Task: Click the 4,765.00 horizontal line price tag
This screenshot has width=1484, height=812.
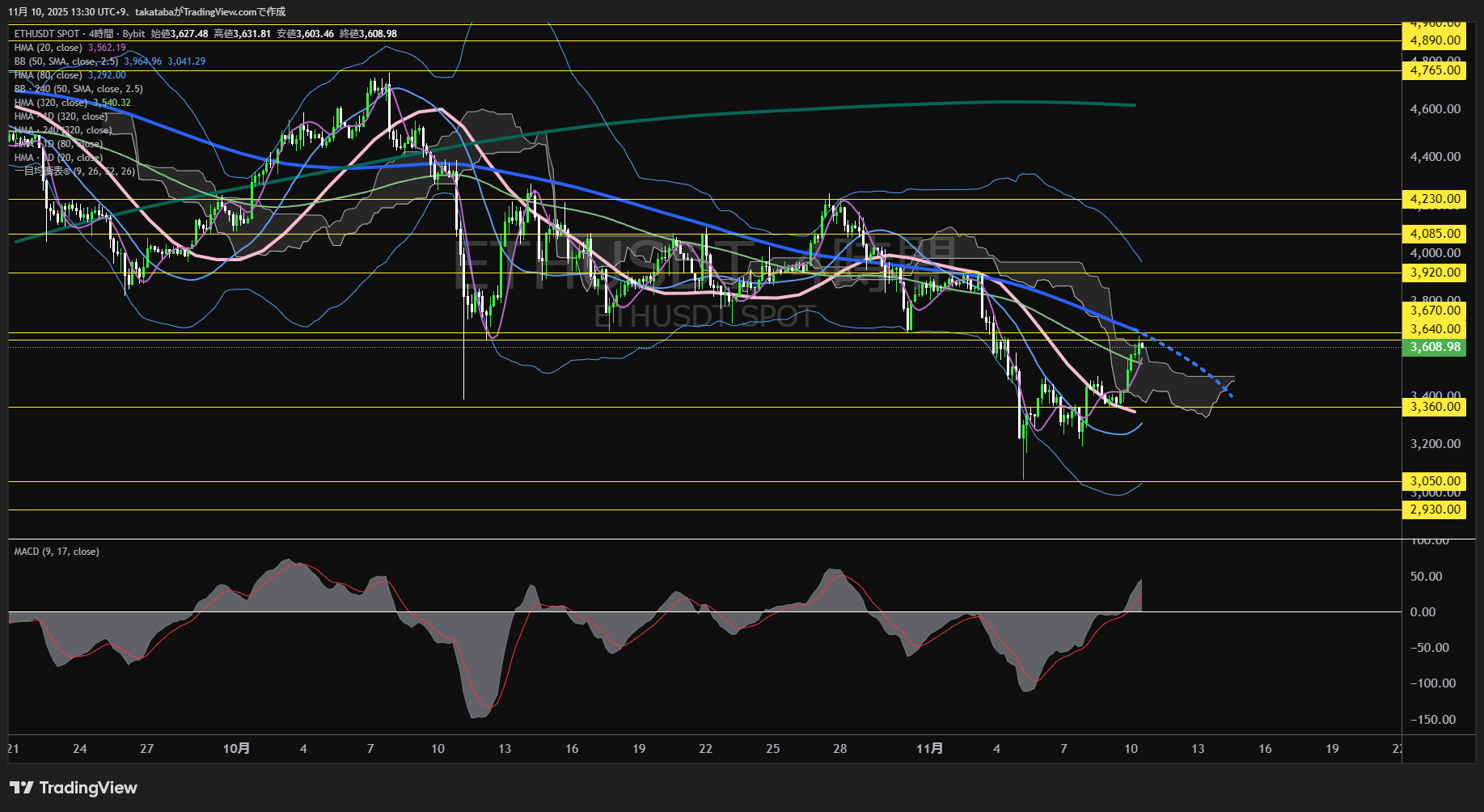Action: 1435,70
